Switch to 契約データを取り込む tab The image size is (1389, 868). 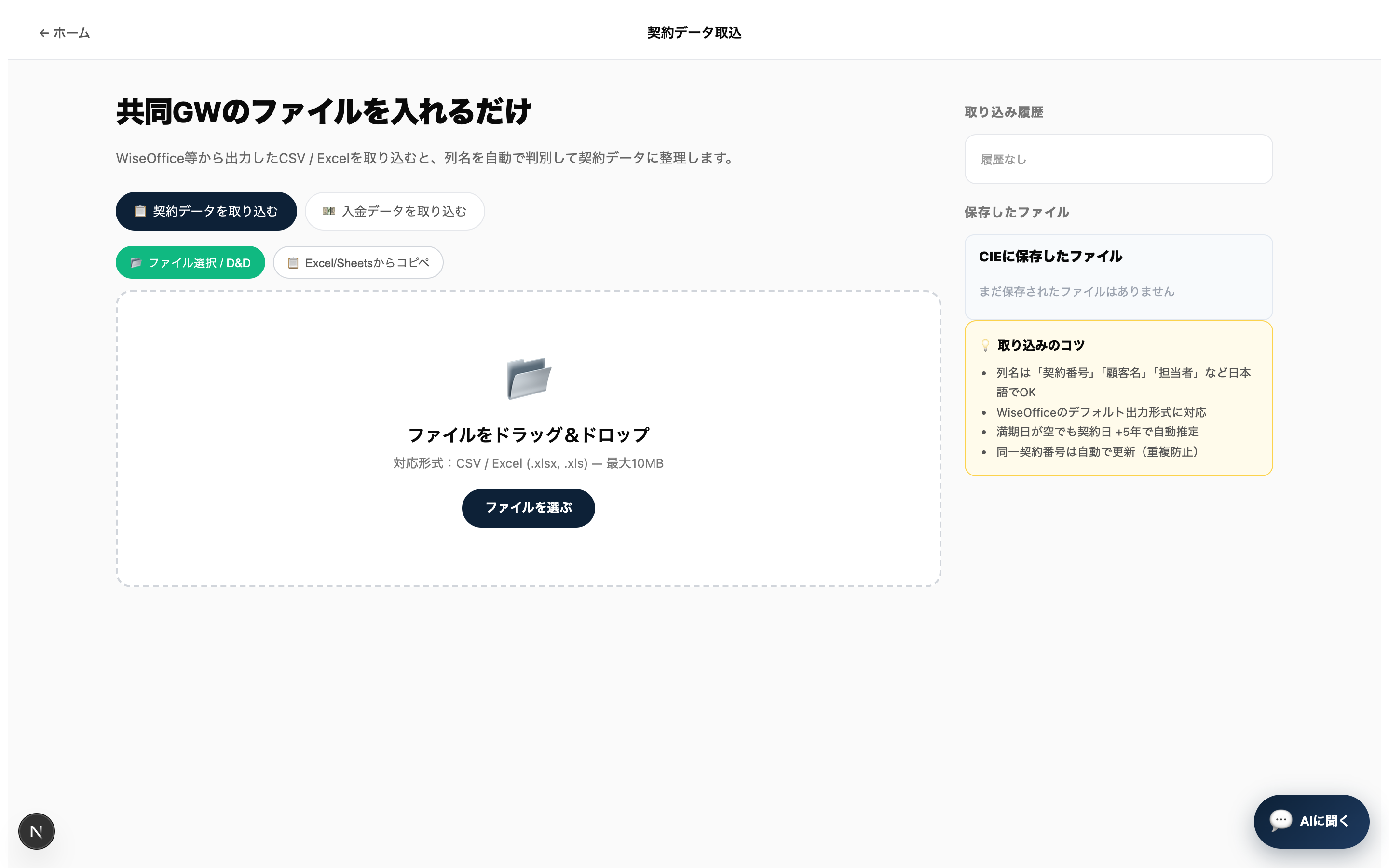206,211
